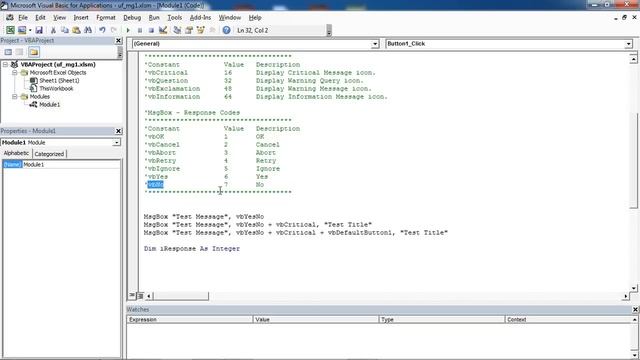640x360 pixels.
Task: Click code window vertical scrollbar down arrow
Action: click(634, 288)
